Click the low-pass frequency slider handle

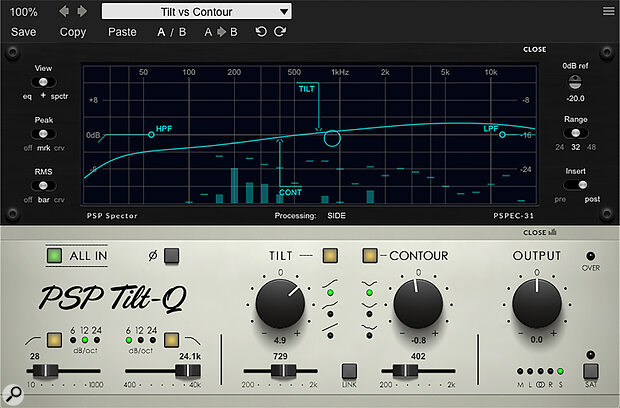188,371
